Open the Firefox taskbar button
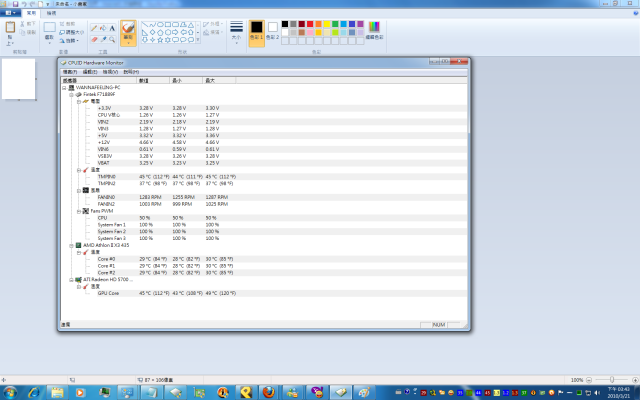The height and width of the screenshot is (400, 640). 268,392
